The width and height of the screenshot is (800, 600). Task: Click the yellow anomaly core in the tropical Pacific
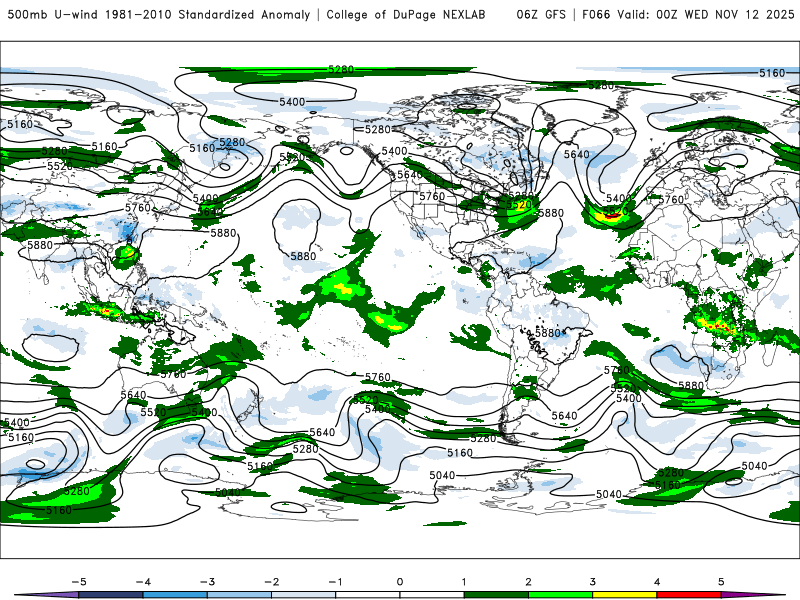(343, 289)
